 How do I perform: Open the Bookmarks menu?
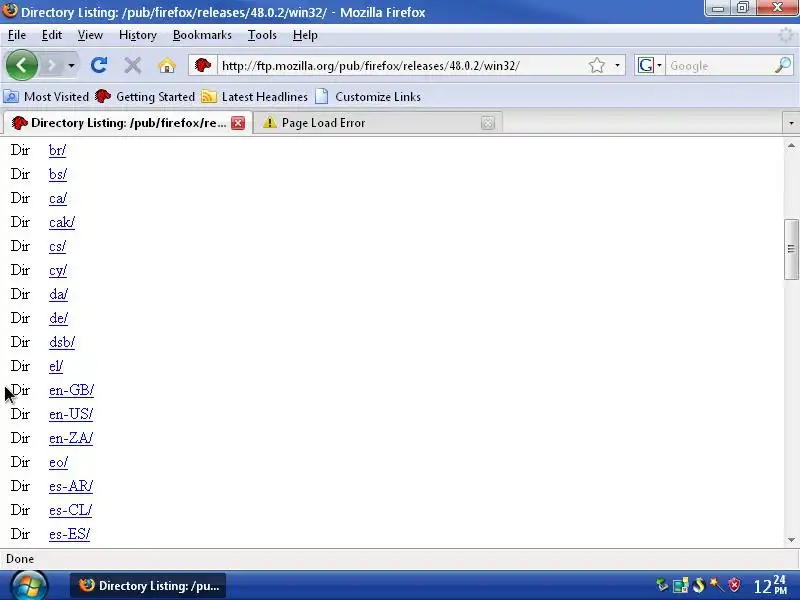pyautogui.click(x=202, y=35)
